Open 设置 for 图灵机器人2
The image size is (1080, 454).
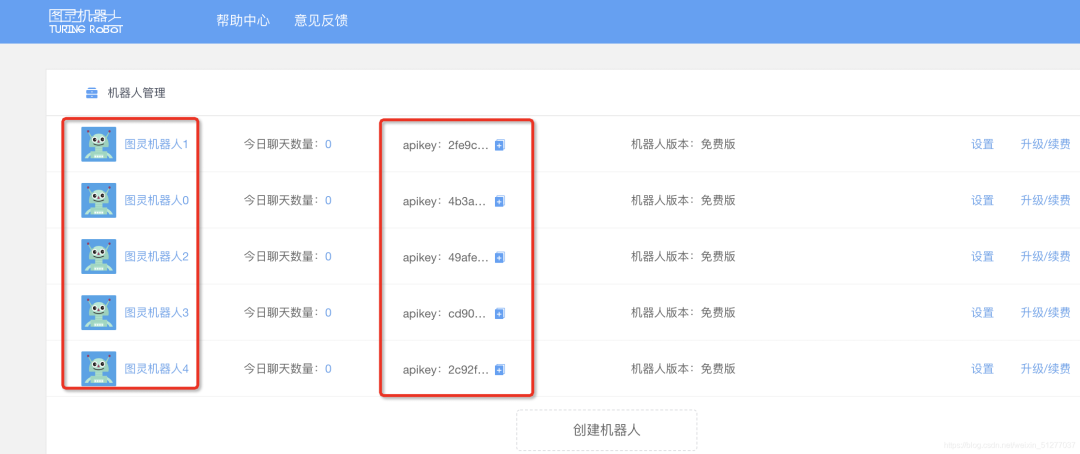982,256
